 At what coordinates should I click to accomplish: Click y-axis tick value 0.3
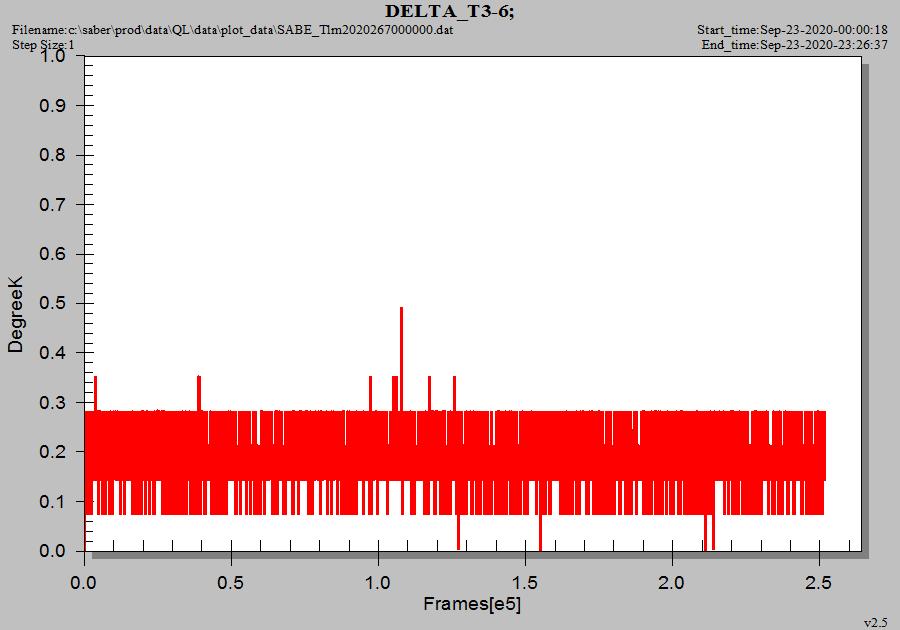pyautogui.click(x=53, y=402)
